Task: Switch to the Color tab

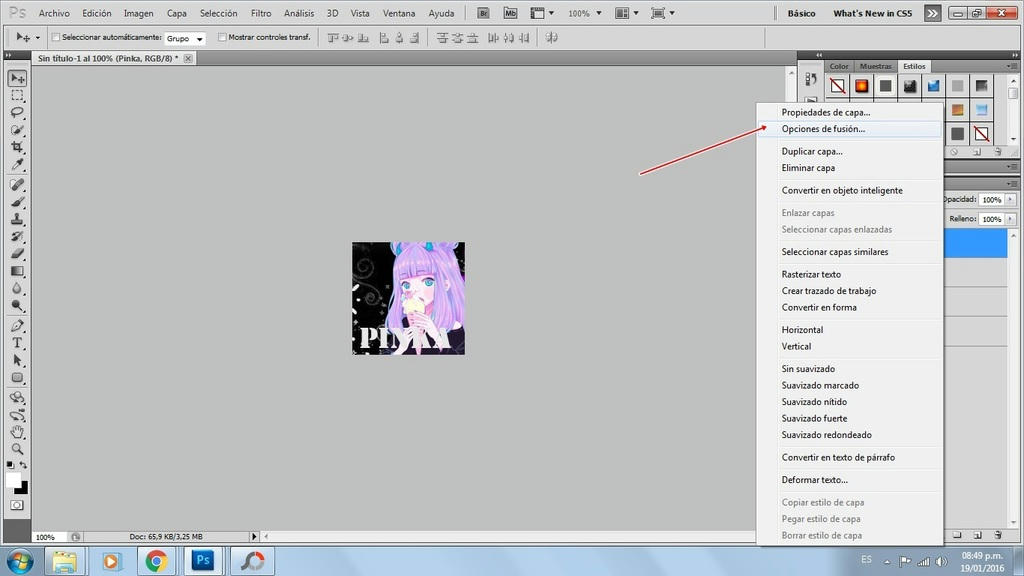Action: coord(839,66)
